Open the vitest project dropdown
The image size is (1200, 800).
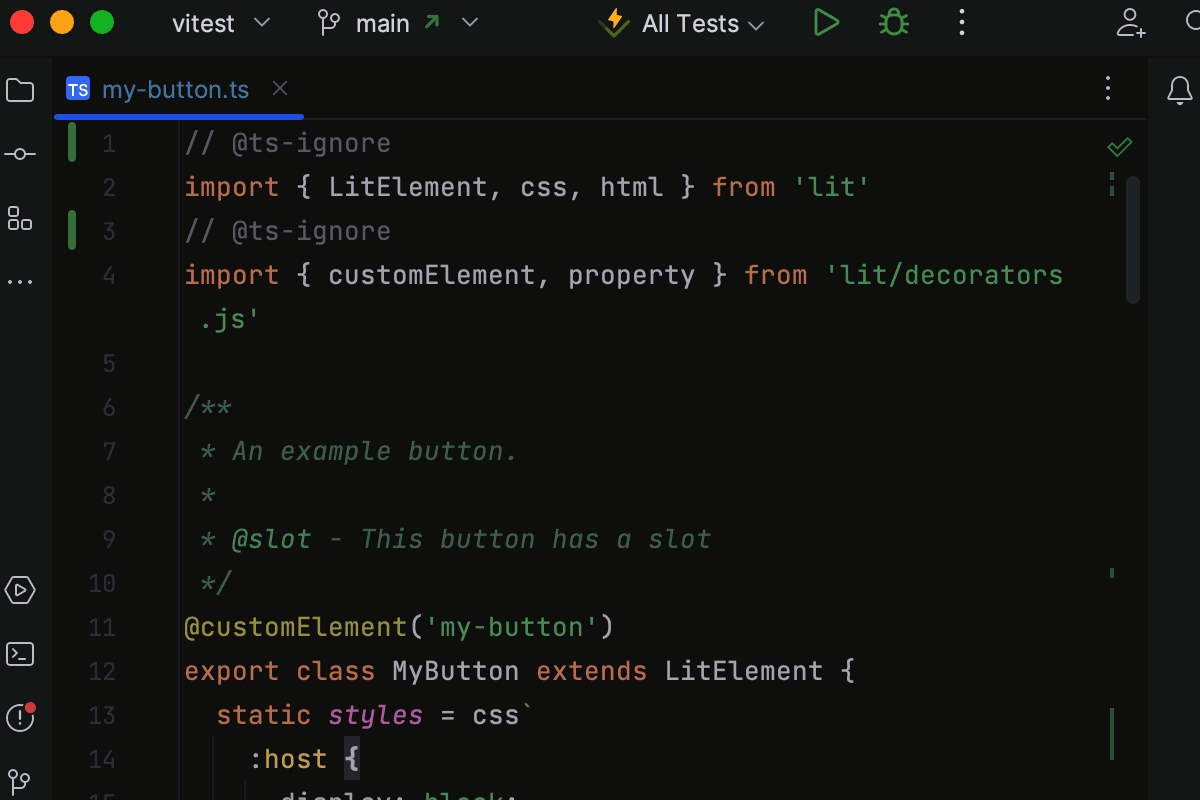pos(222,22)
